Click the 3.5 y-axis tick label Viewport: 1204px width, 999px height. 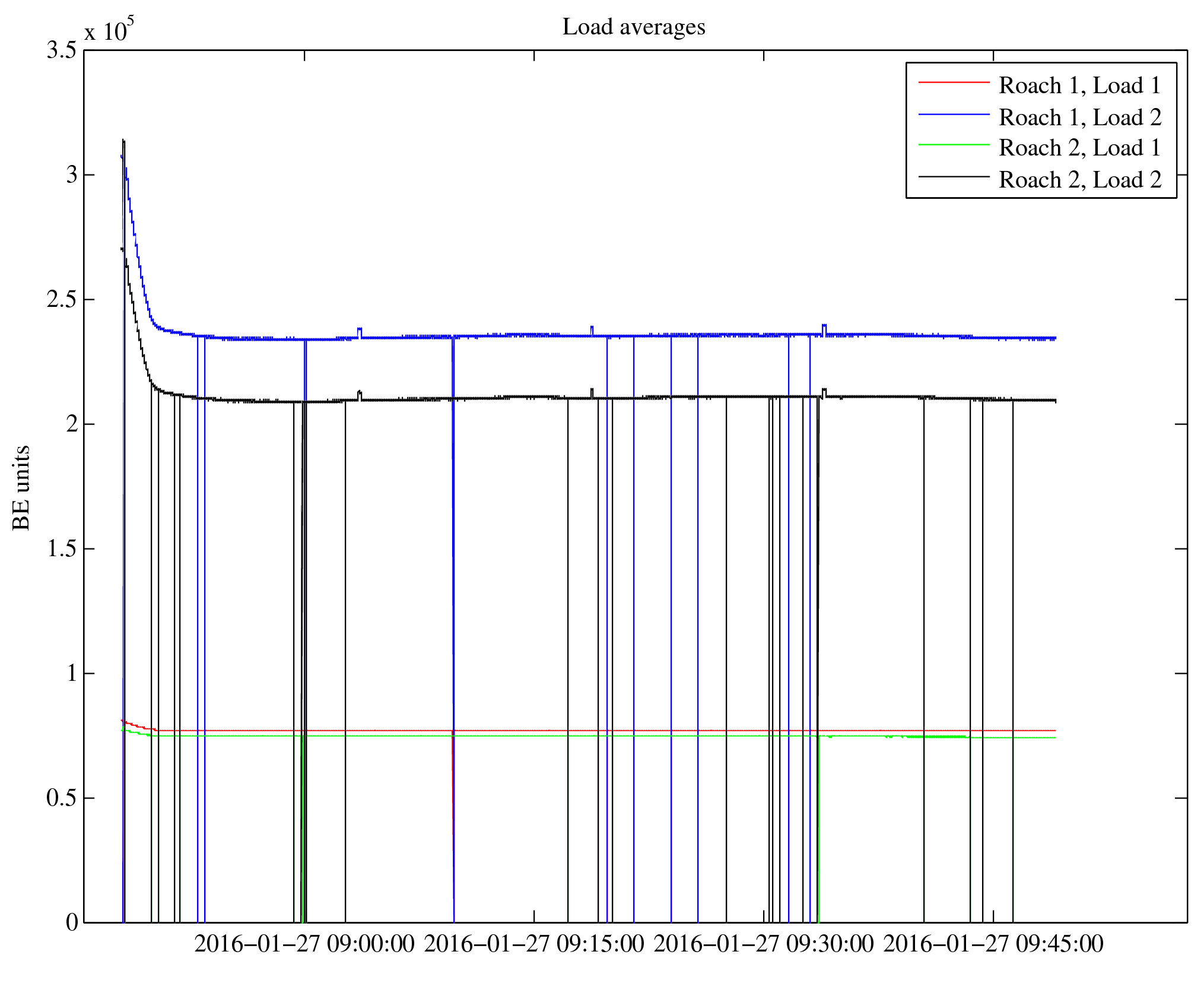62,50
